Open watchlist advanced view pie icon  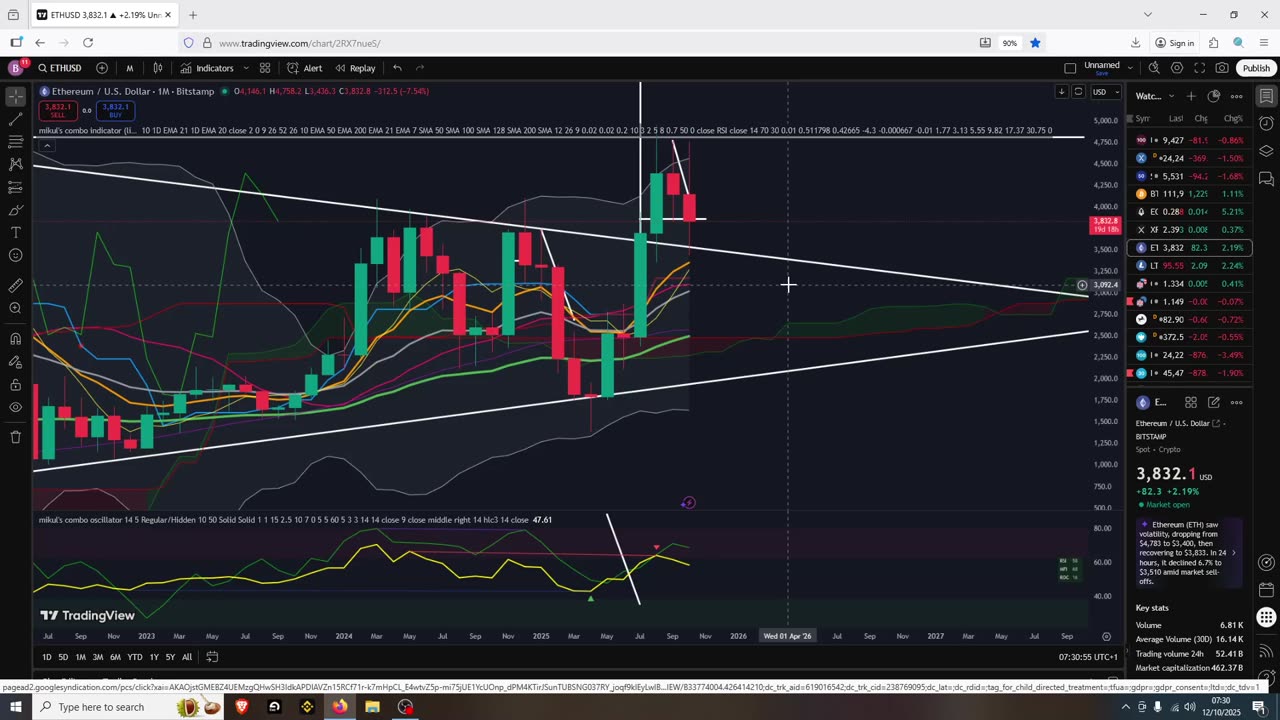(1214, 96)
